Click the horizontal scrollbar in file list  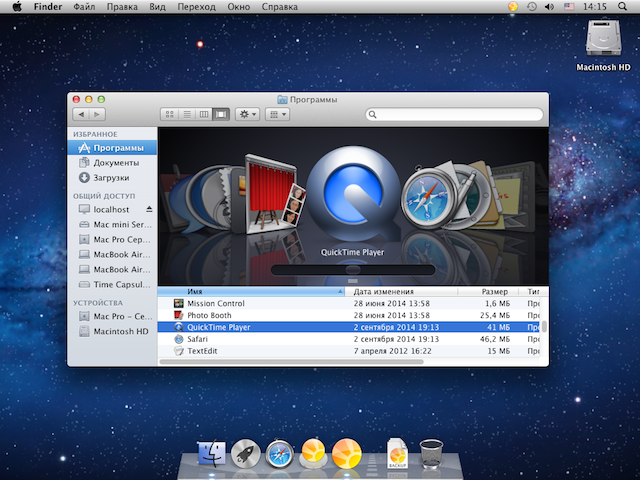pyautogui.click(x=291, y=362)
